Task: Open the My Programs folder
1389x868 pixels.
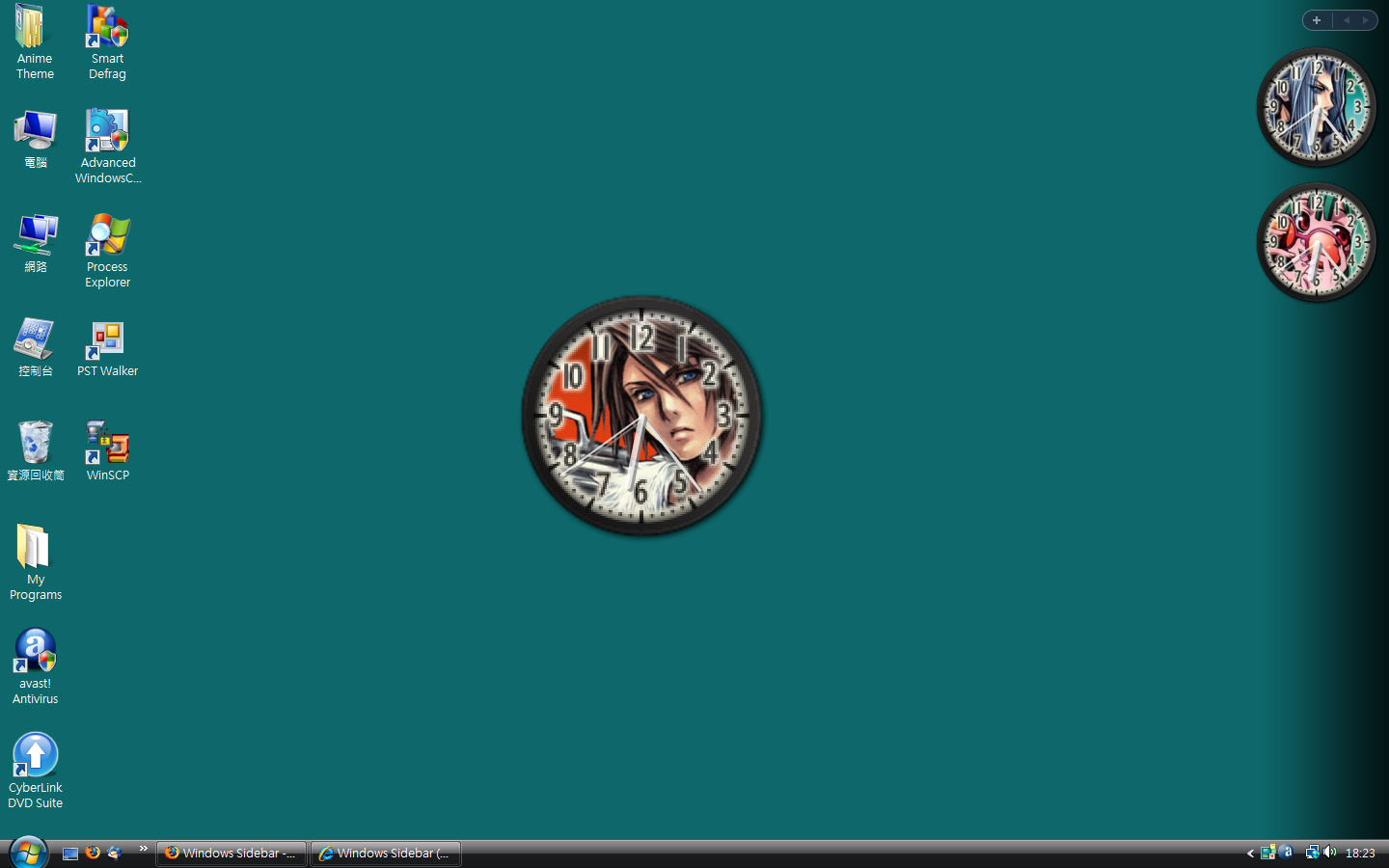Action: 36,562
